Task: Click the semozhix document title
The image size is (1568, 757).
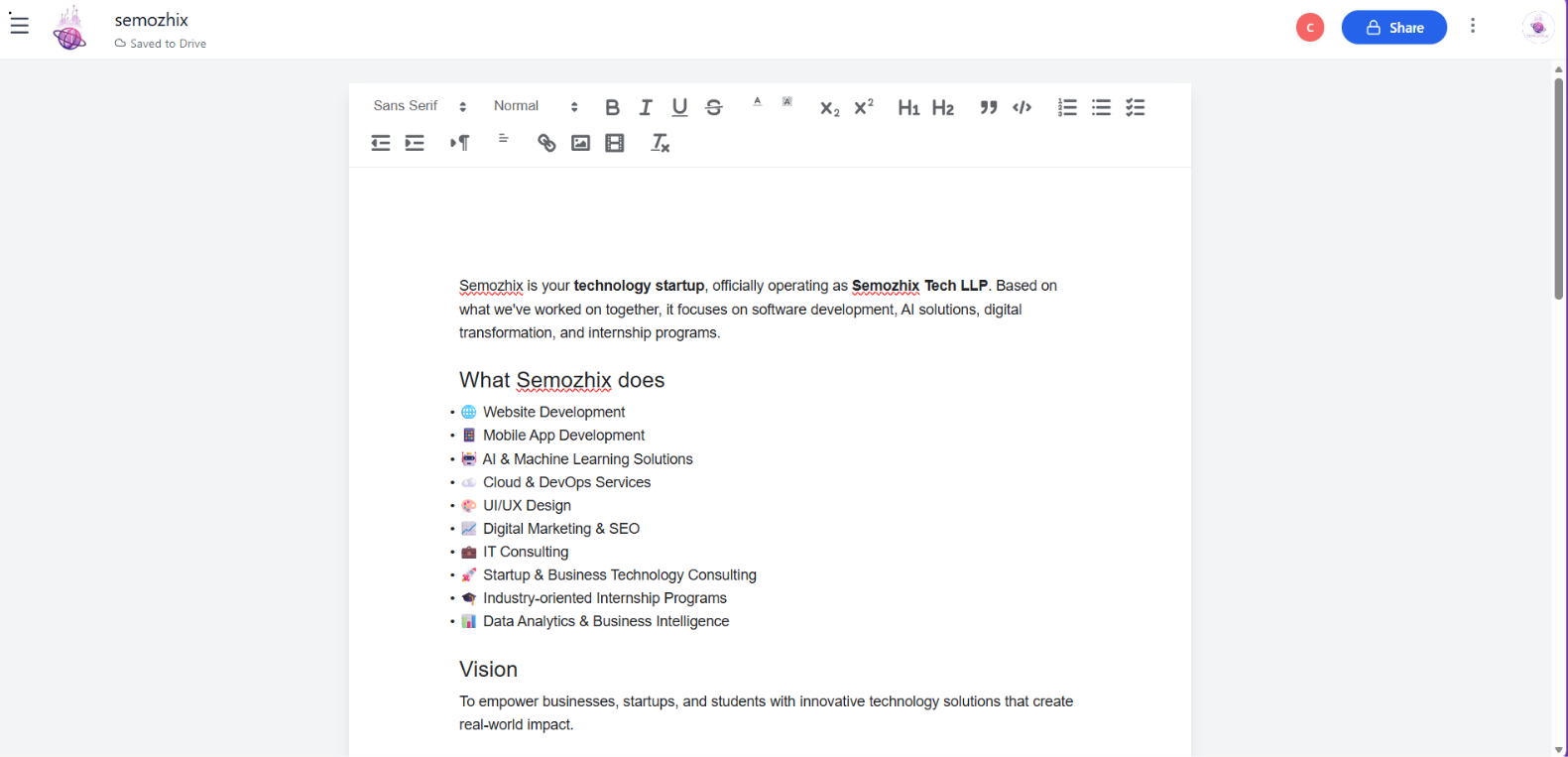Action: coord(152,20)
